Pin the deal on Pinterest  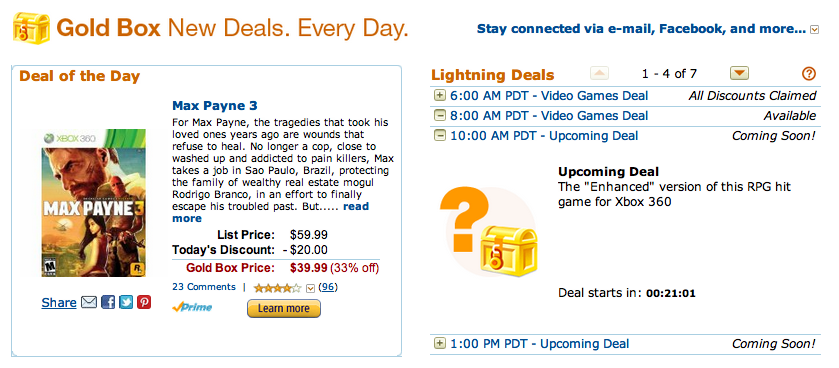(x=144, y=303)
